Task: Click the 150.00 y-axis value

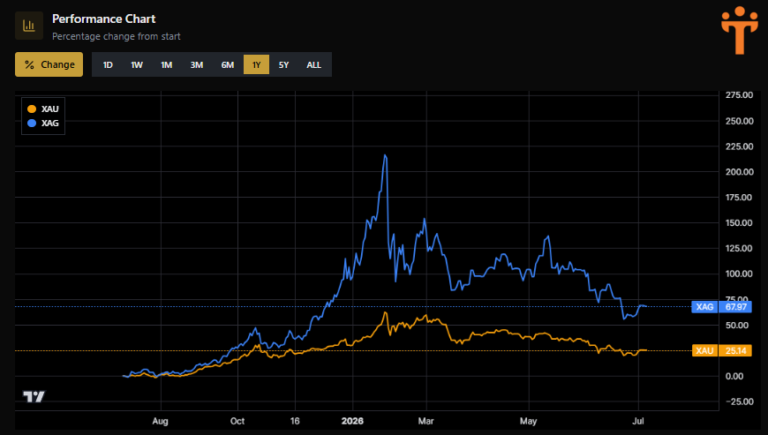Action: pyautogui.click(x=739, y=223)
